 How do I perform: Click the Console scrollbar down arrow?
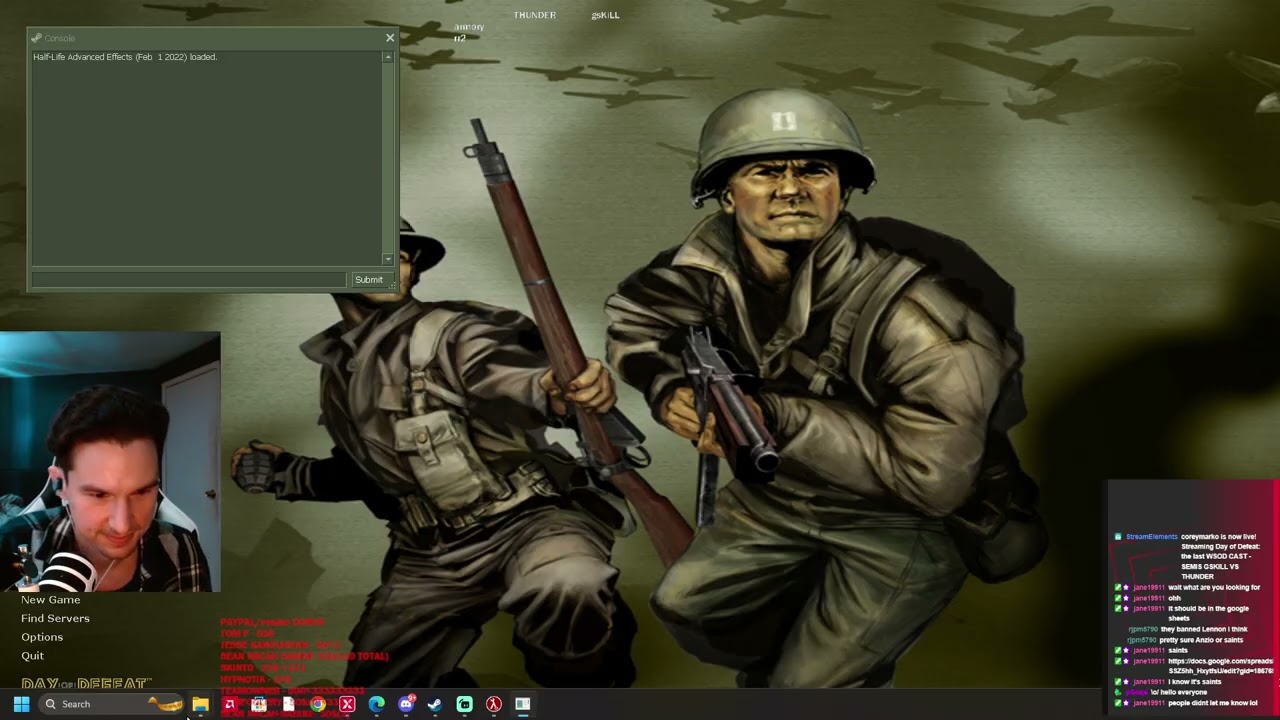[388, 260]
